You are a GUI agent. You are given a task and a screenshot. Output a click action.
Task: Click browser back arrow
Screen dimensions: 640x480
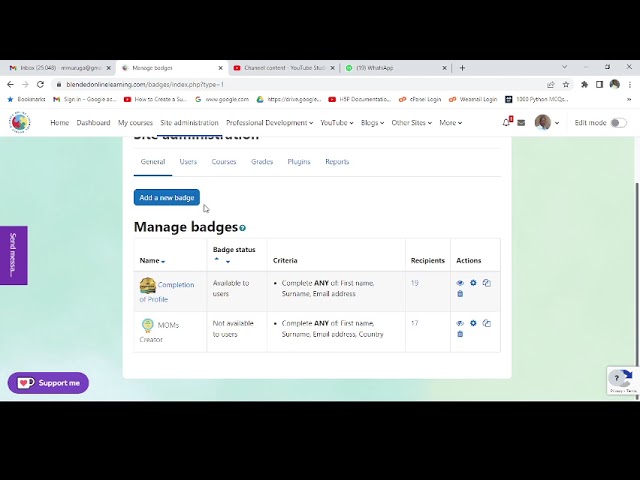(10, 84)
